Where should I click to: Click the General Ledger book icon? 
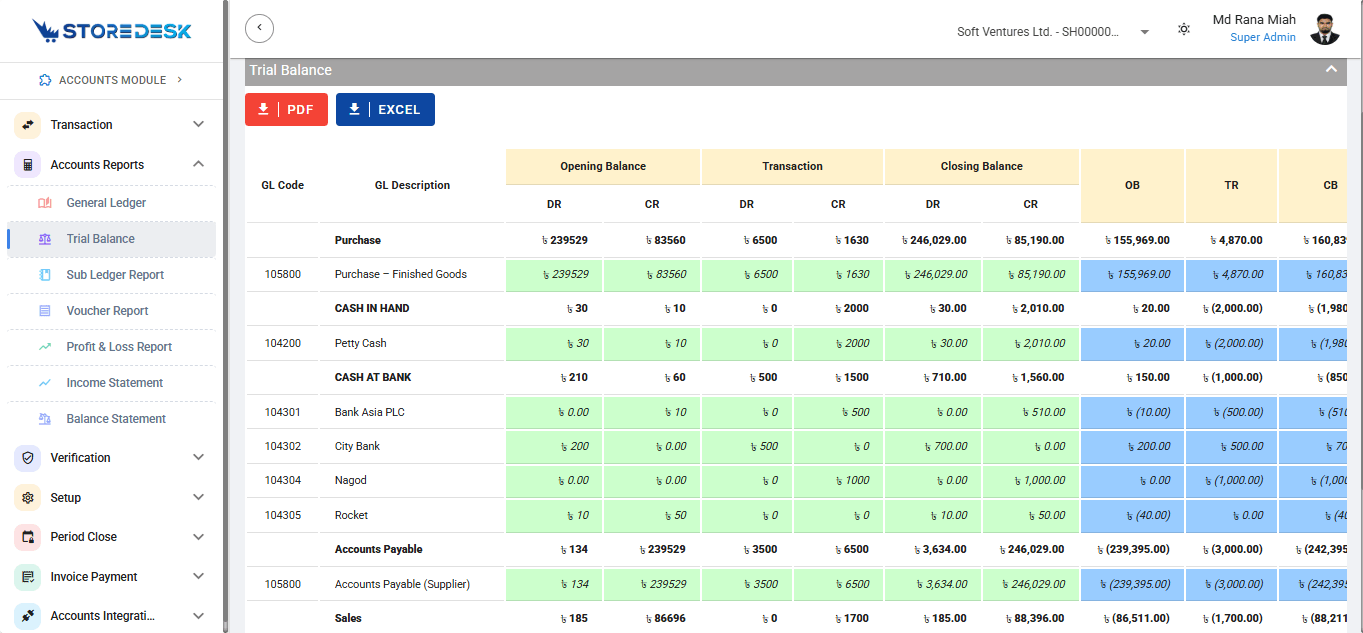44,203
